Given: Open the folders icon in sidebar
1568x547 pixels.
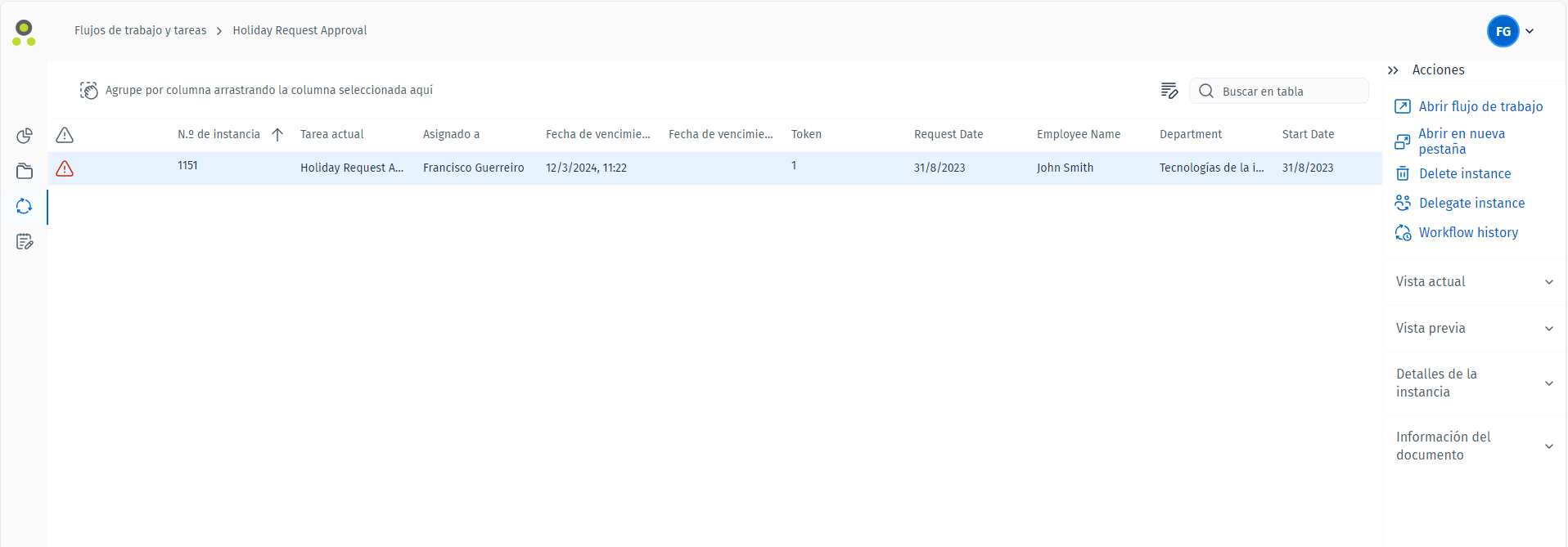Looking at the screenshot, I should (25, 171).
